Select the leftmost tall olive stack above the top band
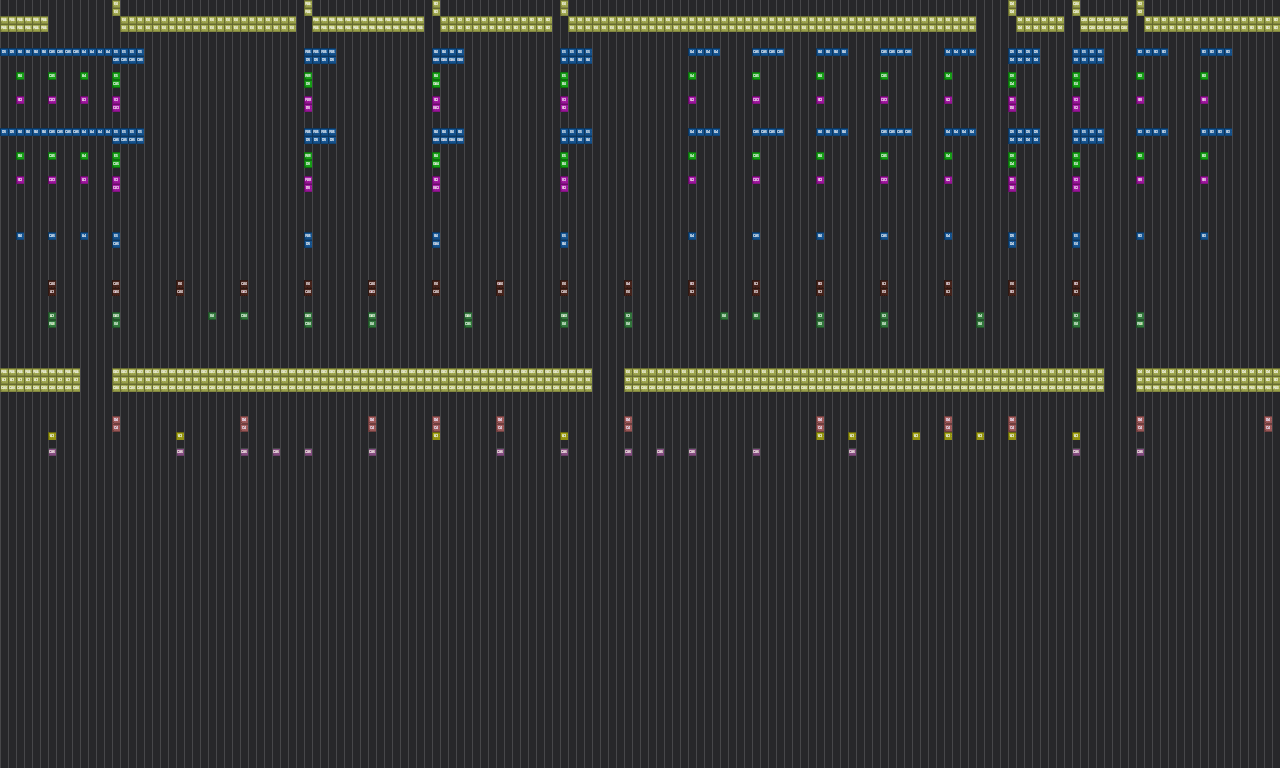 point(116,8)
